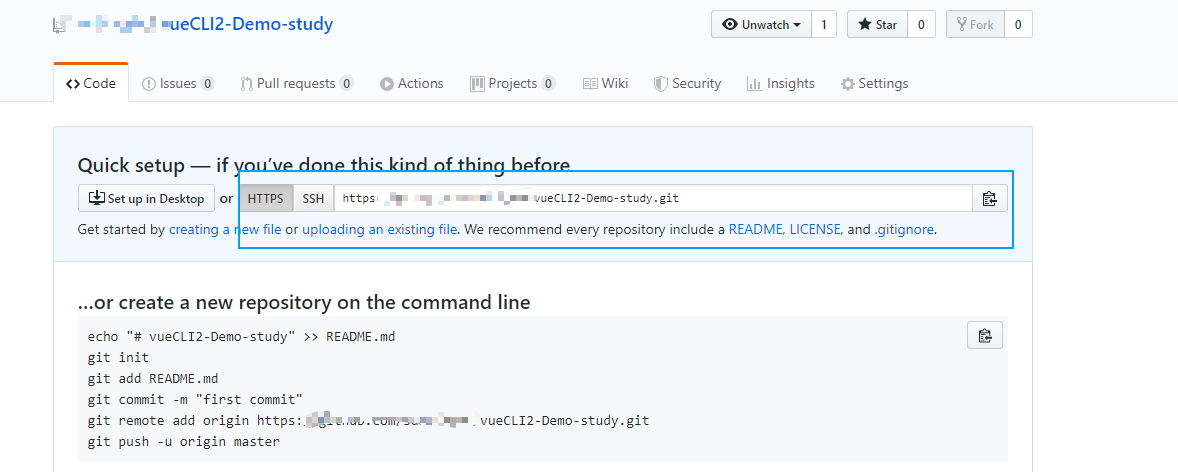Open the Wiki tab
Viewport: 1178px width, 472px height.
605,84
